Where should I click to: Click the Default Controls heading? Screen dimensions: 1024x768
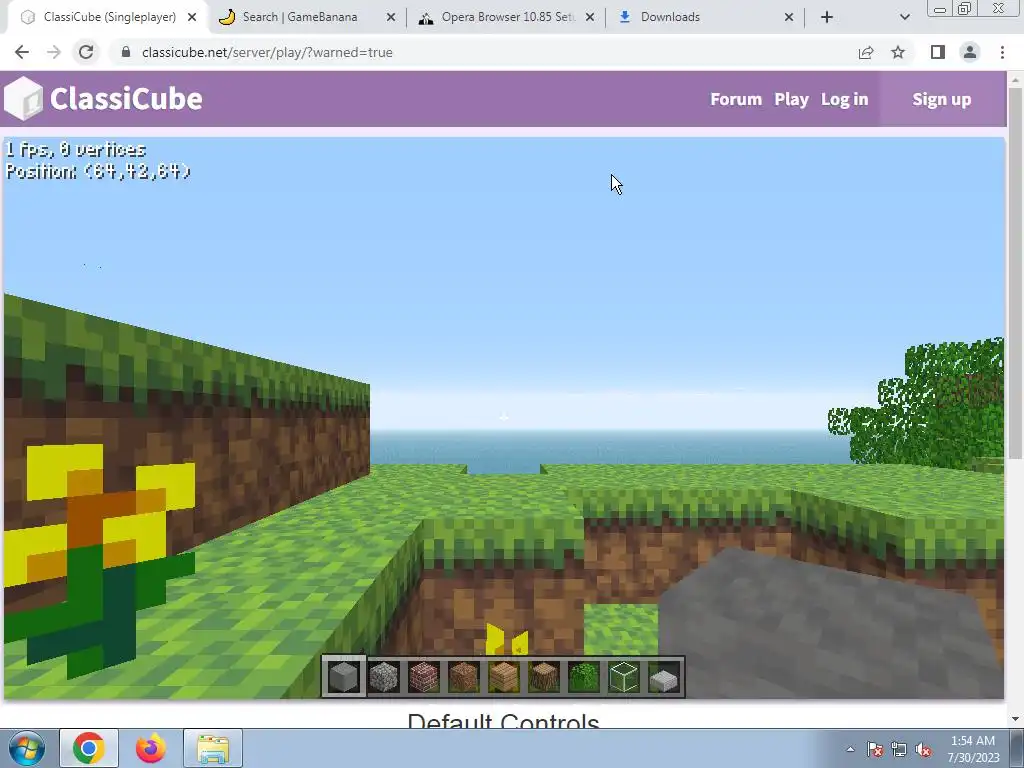point(503,720)
